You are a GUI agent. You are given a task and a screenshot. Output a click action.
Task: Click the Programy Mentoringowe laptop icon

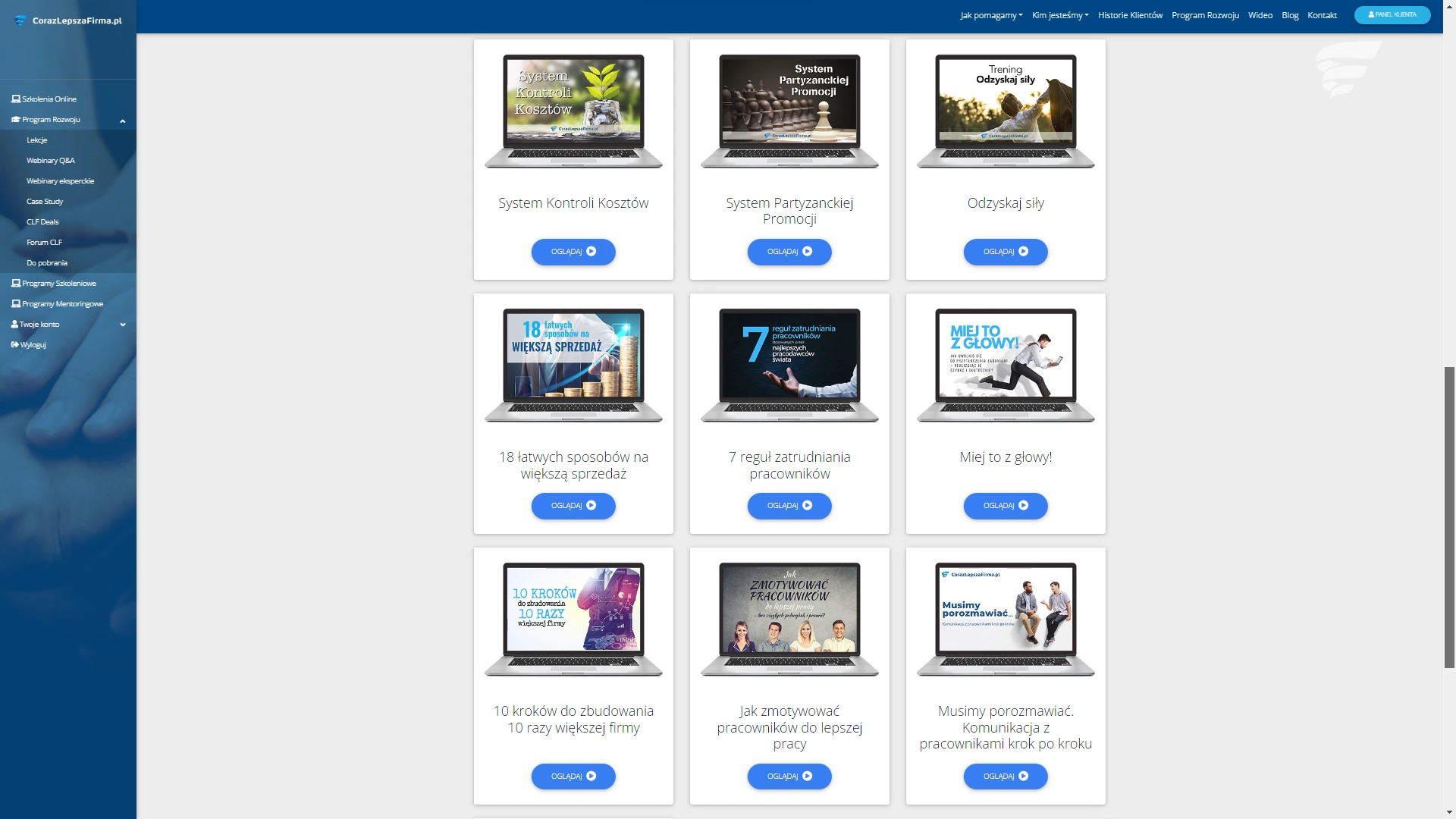tap(16, 304)
